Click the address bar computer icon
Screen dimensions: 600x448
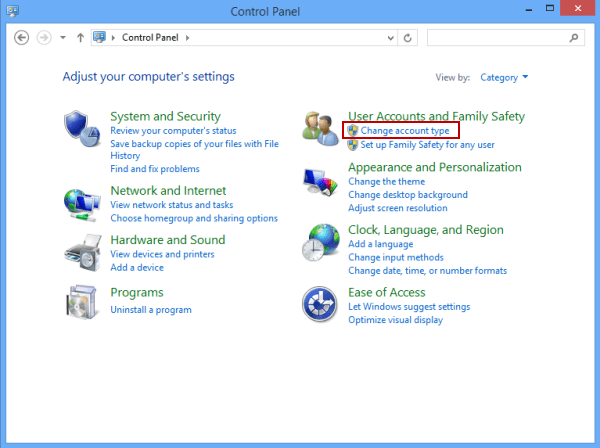coord(99,37)
